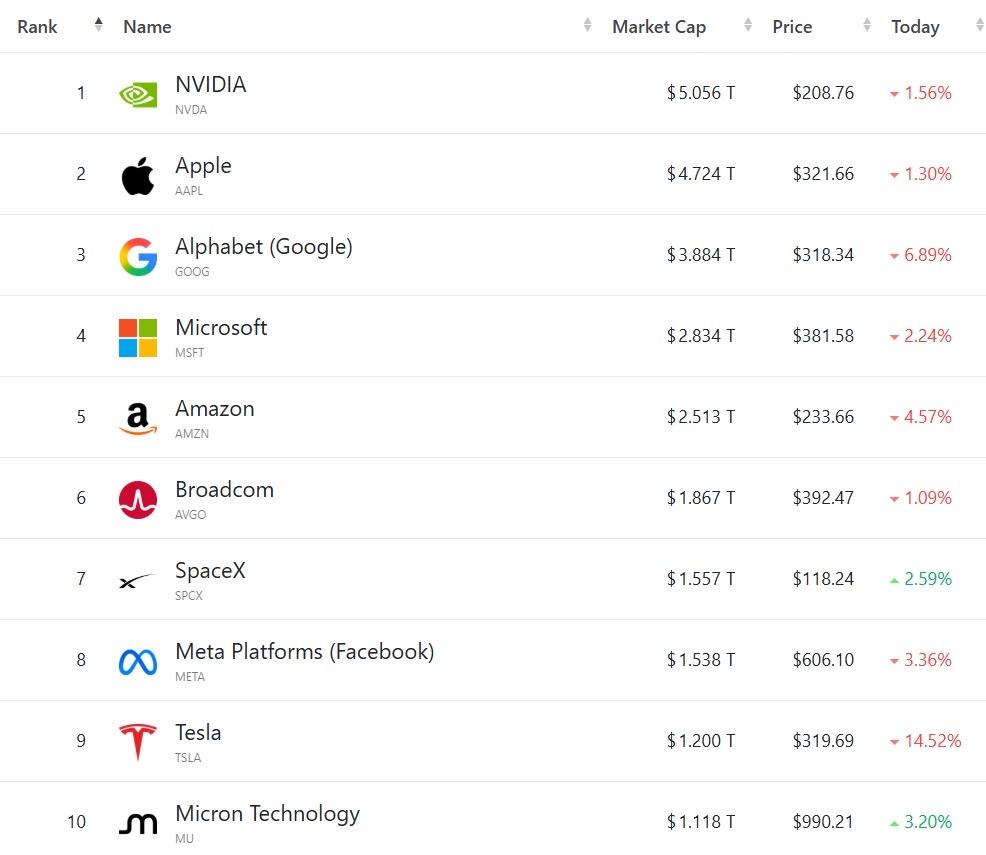Screen dimensions: 986x855
Task: Click the Google G logo icon
Action: click(x=138, y=256)
